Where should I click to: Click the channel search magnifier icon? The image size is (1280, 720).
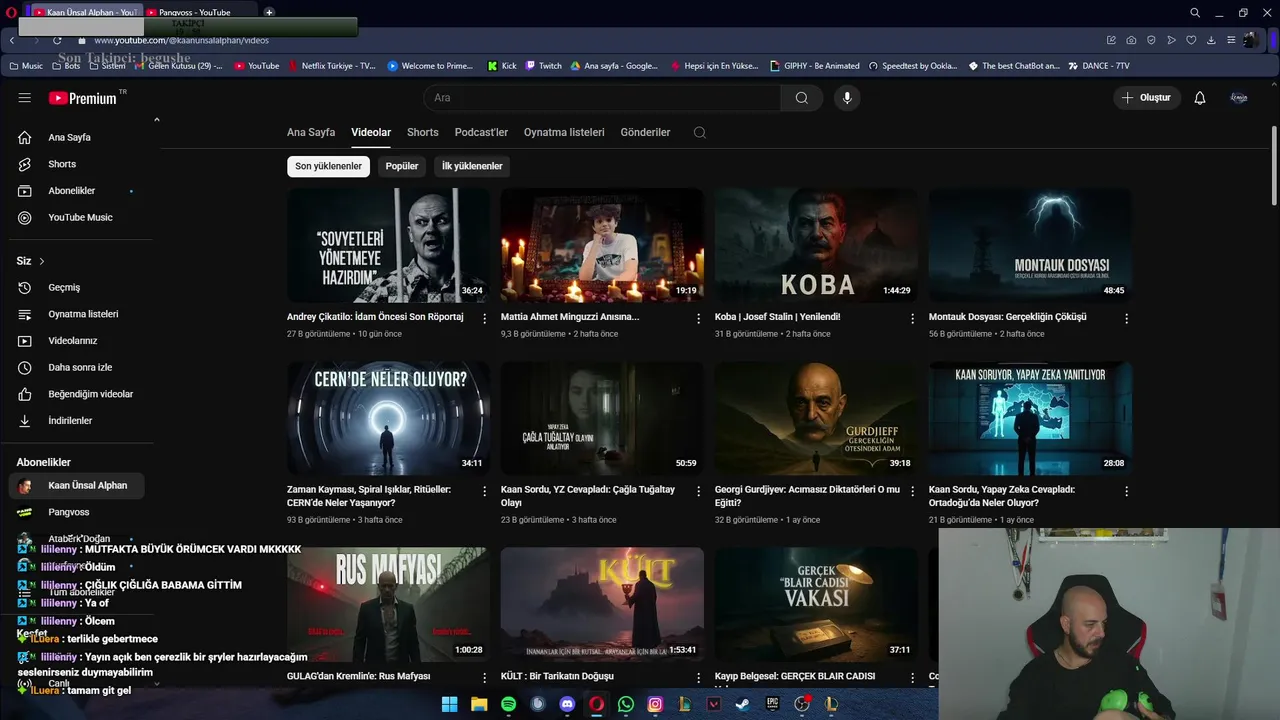[x=700, y=132]
